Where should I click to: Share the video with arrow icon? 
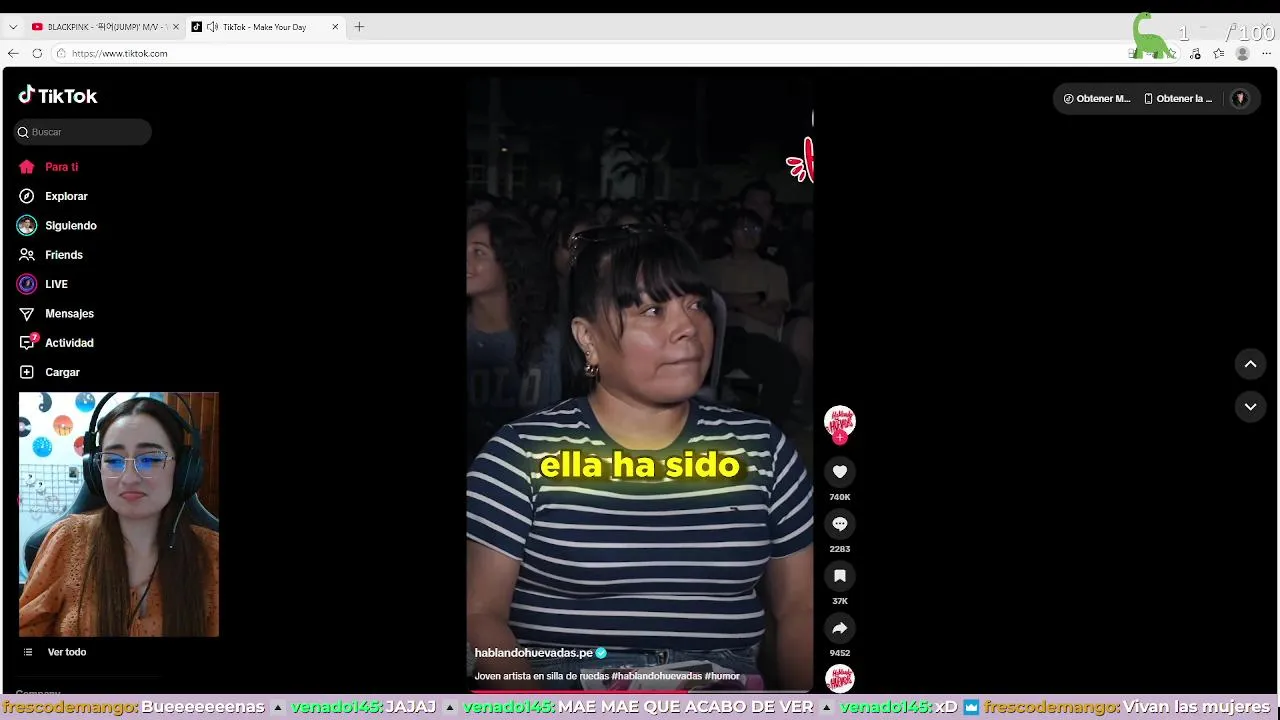pyautogui.click(x=840, y=628)
